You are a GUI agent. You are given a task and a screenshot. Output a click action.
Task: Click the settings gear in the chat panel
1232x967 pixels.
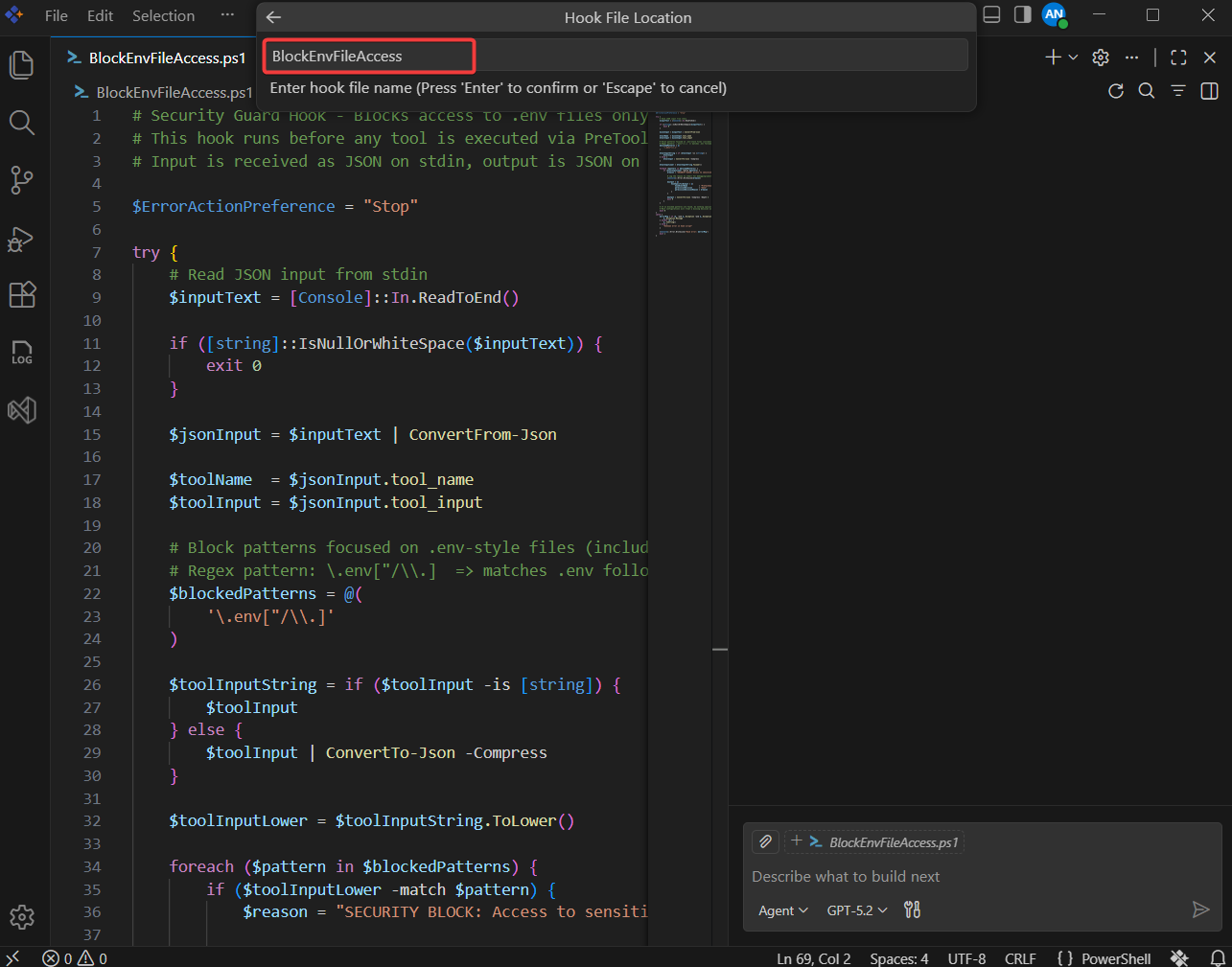tap(1100, 58)
